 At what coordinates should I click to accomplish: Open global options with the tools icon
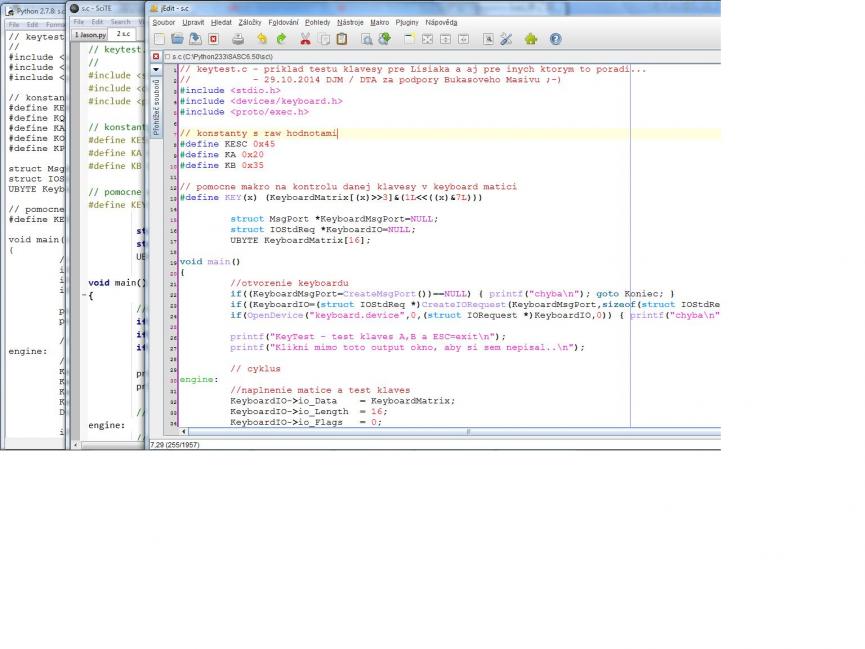(506, 39)
